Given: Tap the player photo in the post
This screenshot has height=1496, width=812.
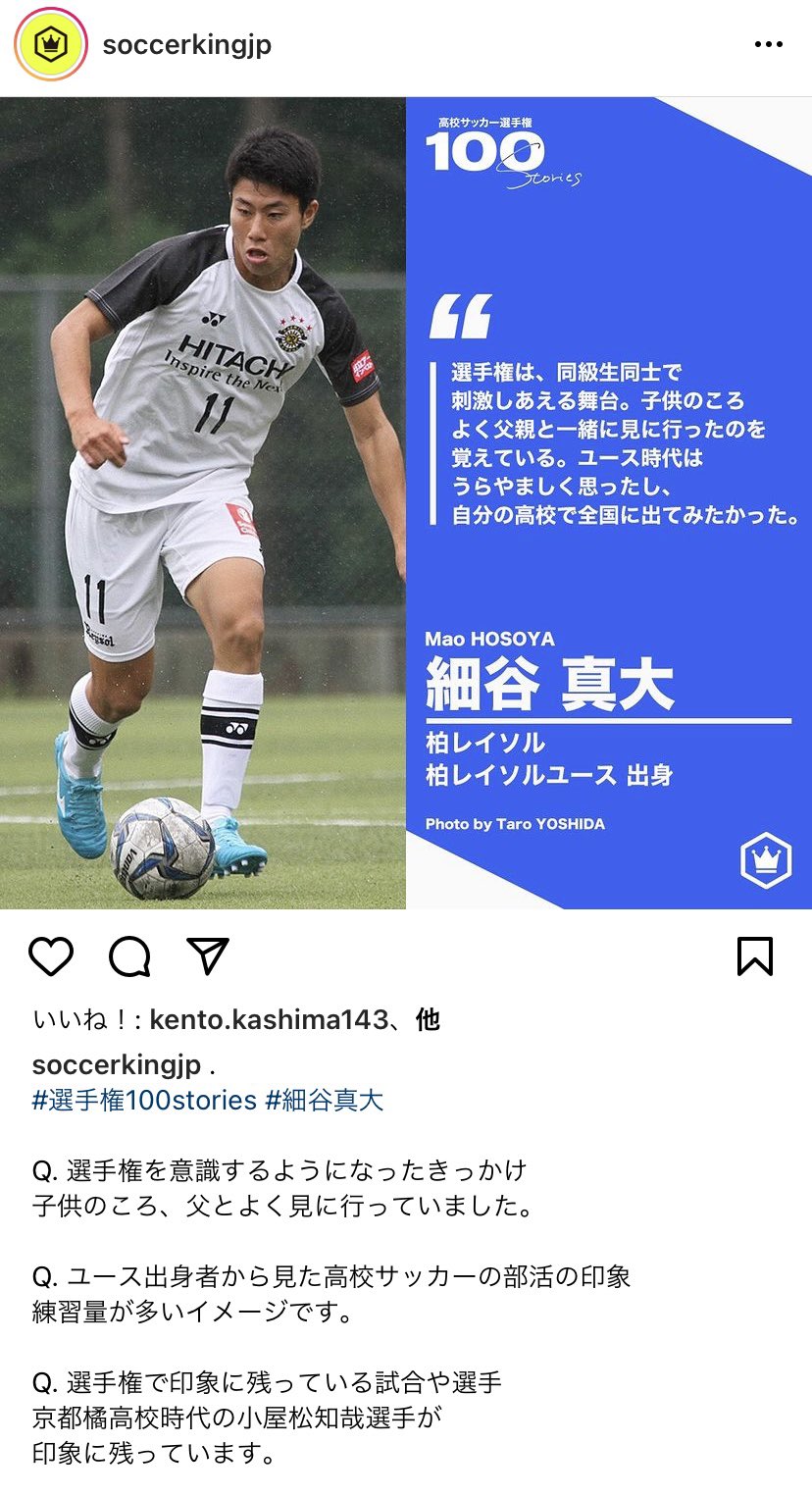Looking at the screenshot, I should [203, 502].
